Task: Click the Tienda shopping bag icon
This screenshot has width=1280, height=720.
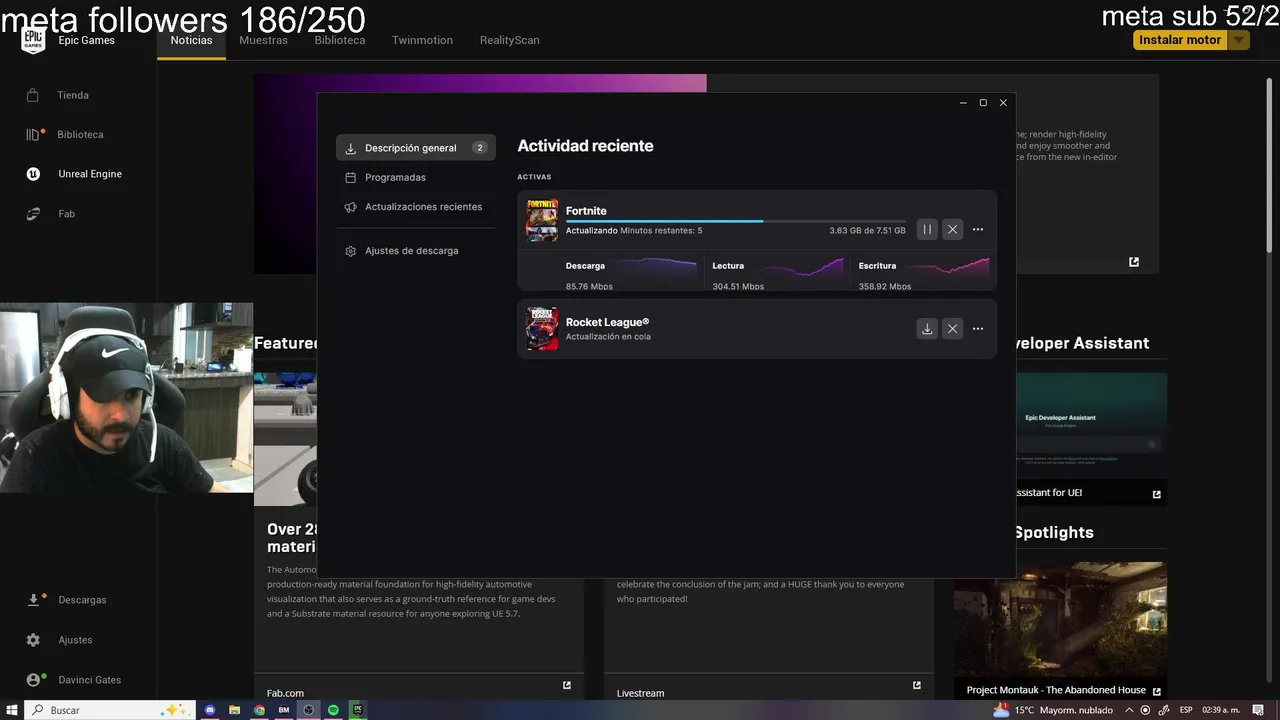Action: tap(33, 95)
